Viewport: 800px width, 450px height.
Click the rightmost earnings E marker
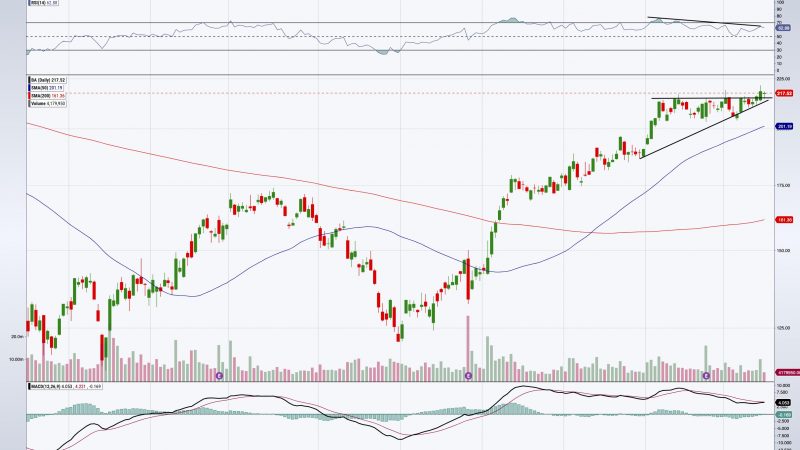coord(707,375)
